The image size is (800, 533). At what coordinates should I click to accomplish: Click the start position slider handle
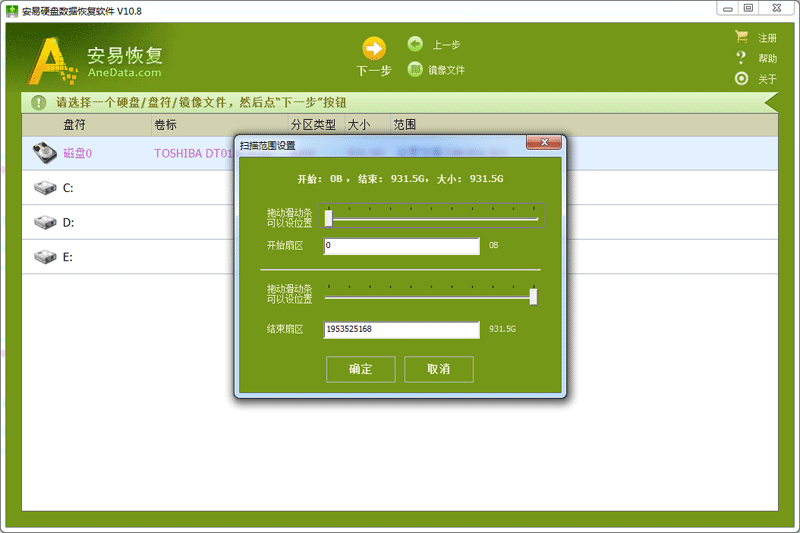click(328, 218)
